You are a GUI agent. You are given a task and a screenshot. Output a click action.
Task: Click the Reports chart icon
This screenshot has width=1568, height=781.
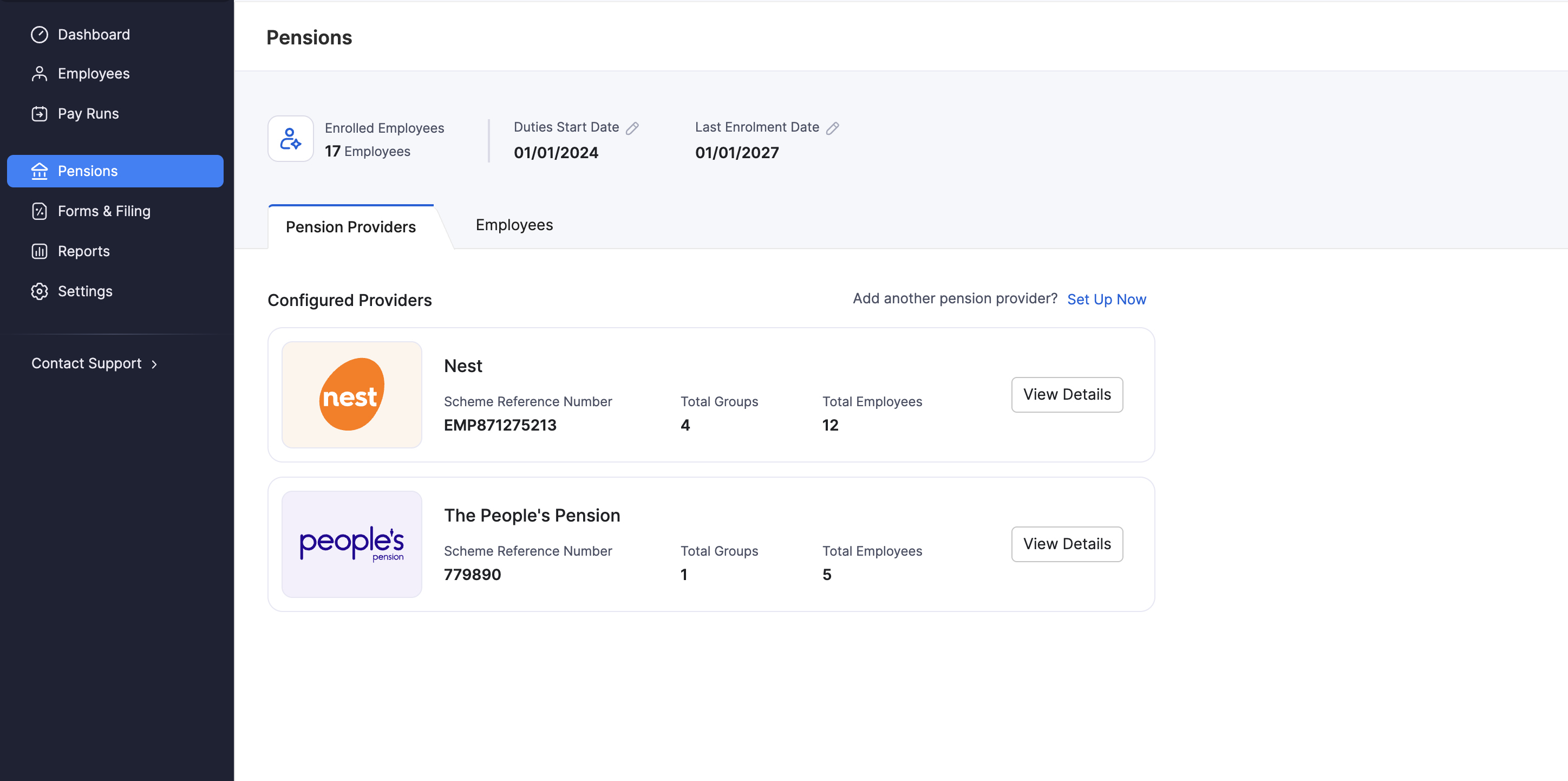[40, 251]
